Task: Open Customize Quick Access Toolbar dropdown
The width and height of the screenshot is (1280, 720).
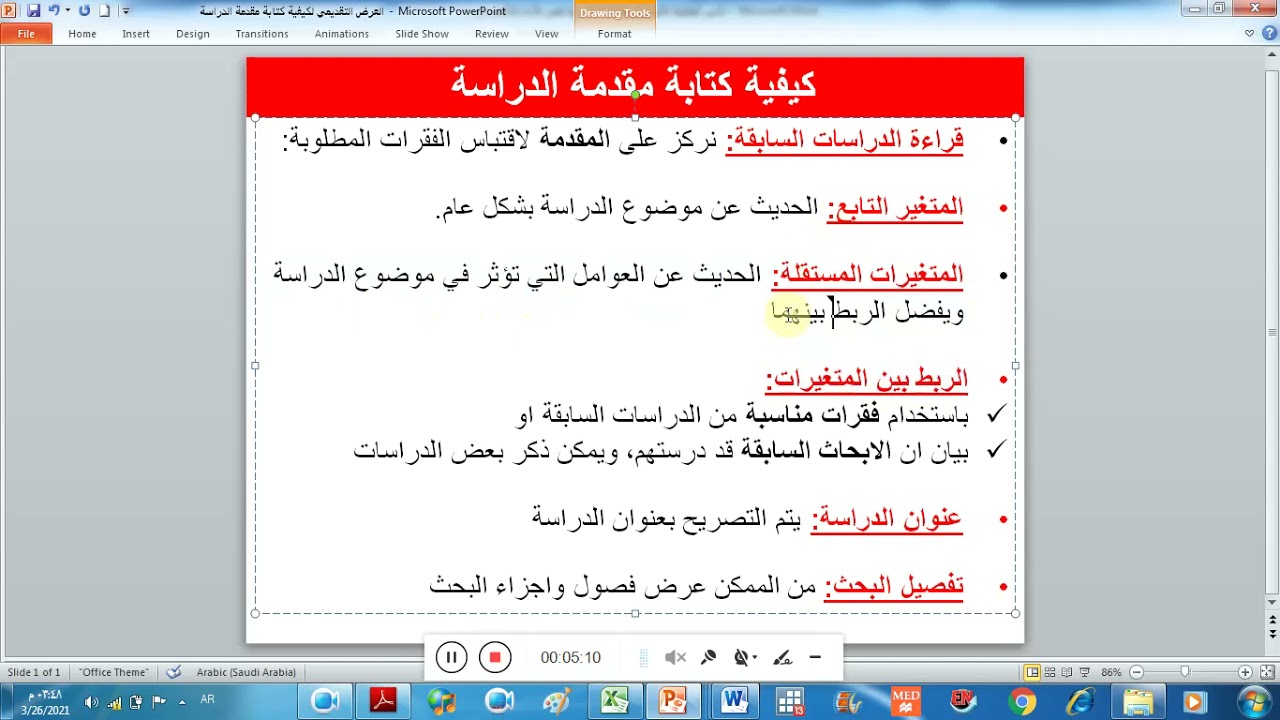Action: (126, 11)
